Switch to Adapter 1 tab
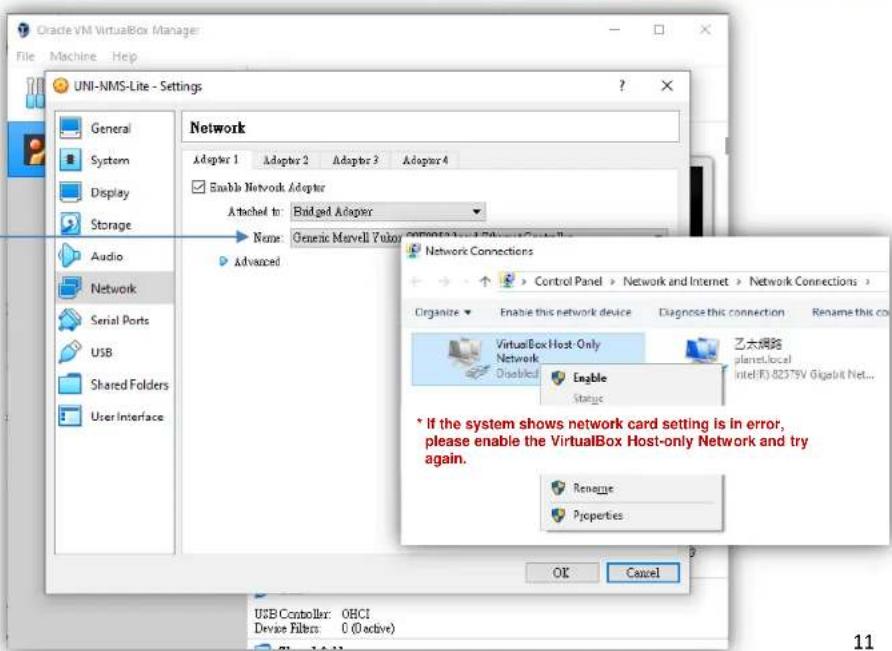This screenshot has width=892, height=651. click(216, 159)
